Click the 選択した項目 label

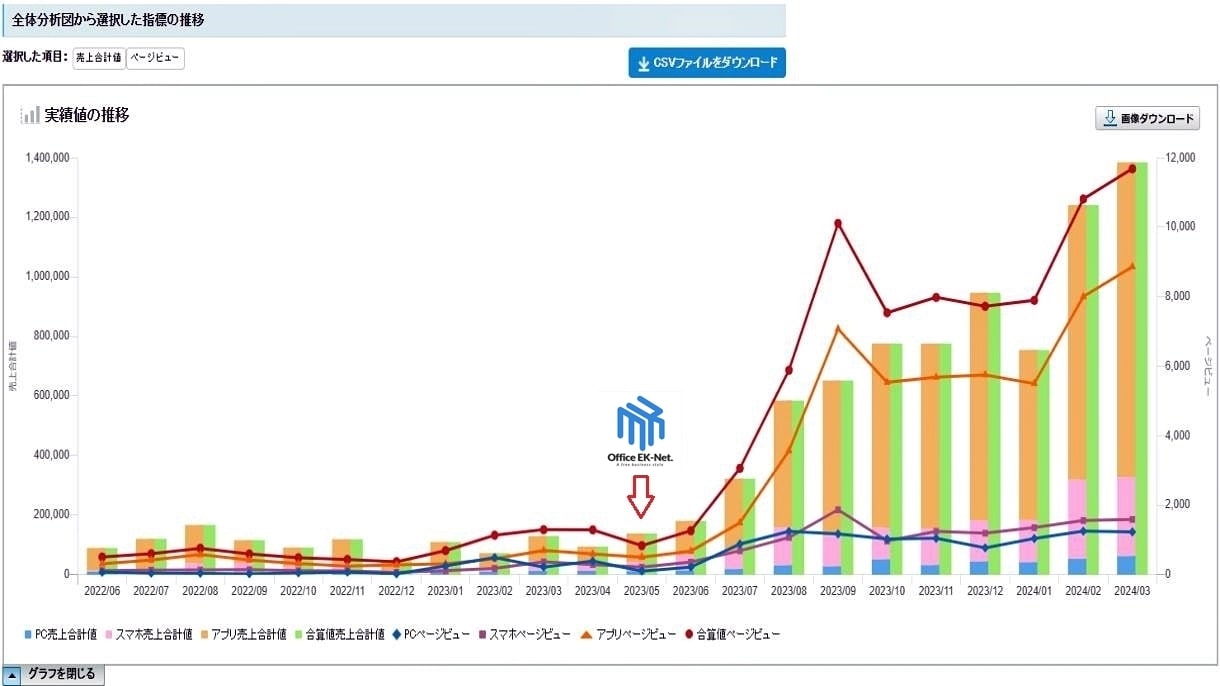[35, 57]
